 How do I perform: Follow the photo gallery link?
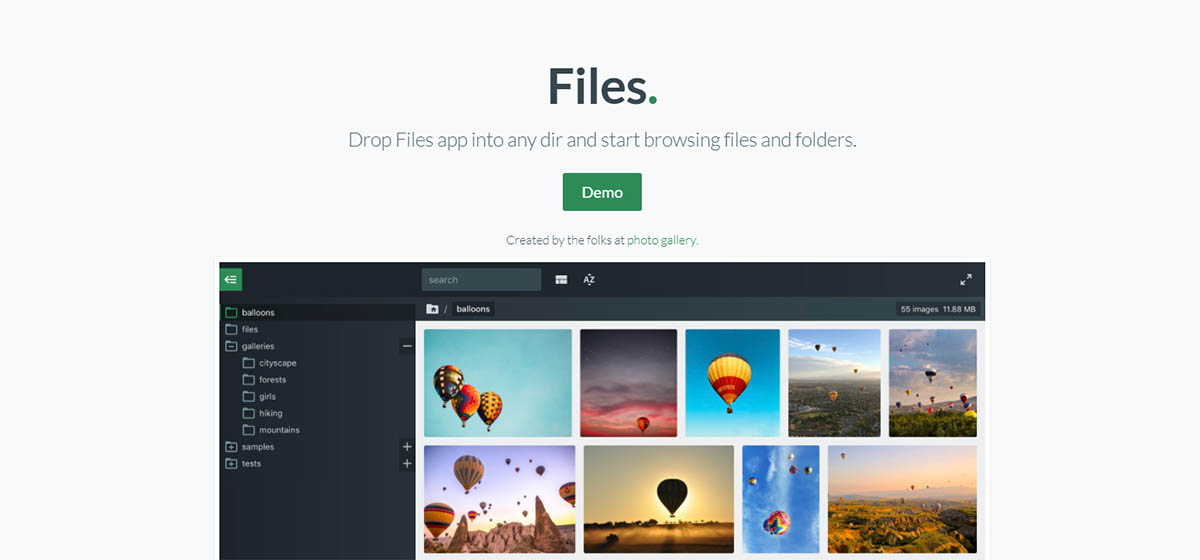pyautogui.click(x=661, y=240)
